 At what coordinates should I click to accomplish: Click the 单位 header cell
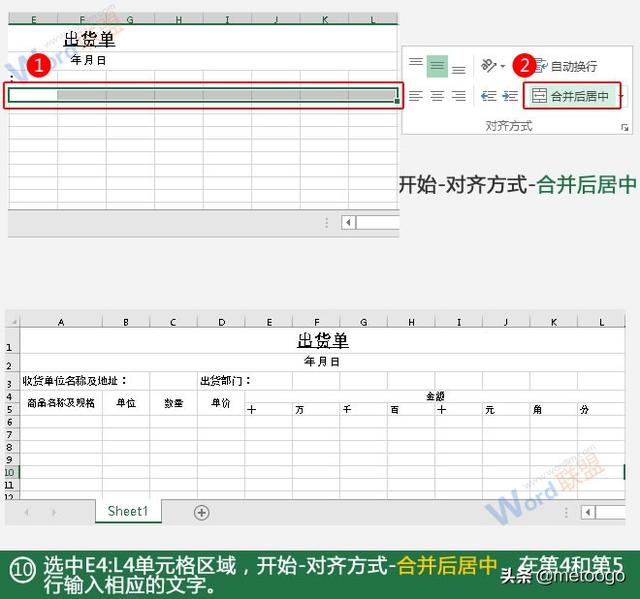point(126,403)
